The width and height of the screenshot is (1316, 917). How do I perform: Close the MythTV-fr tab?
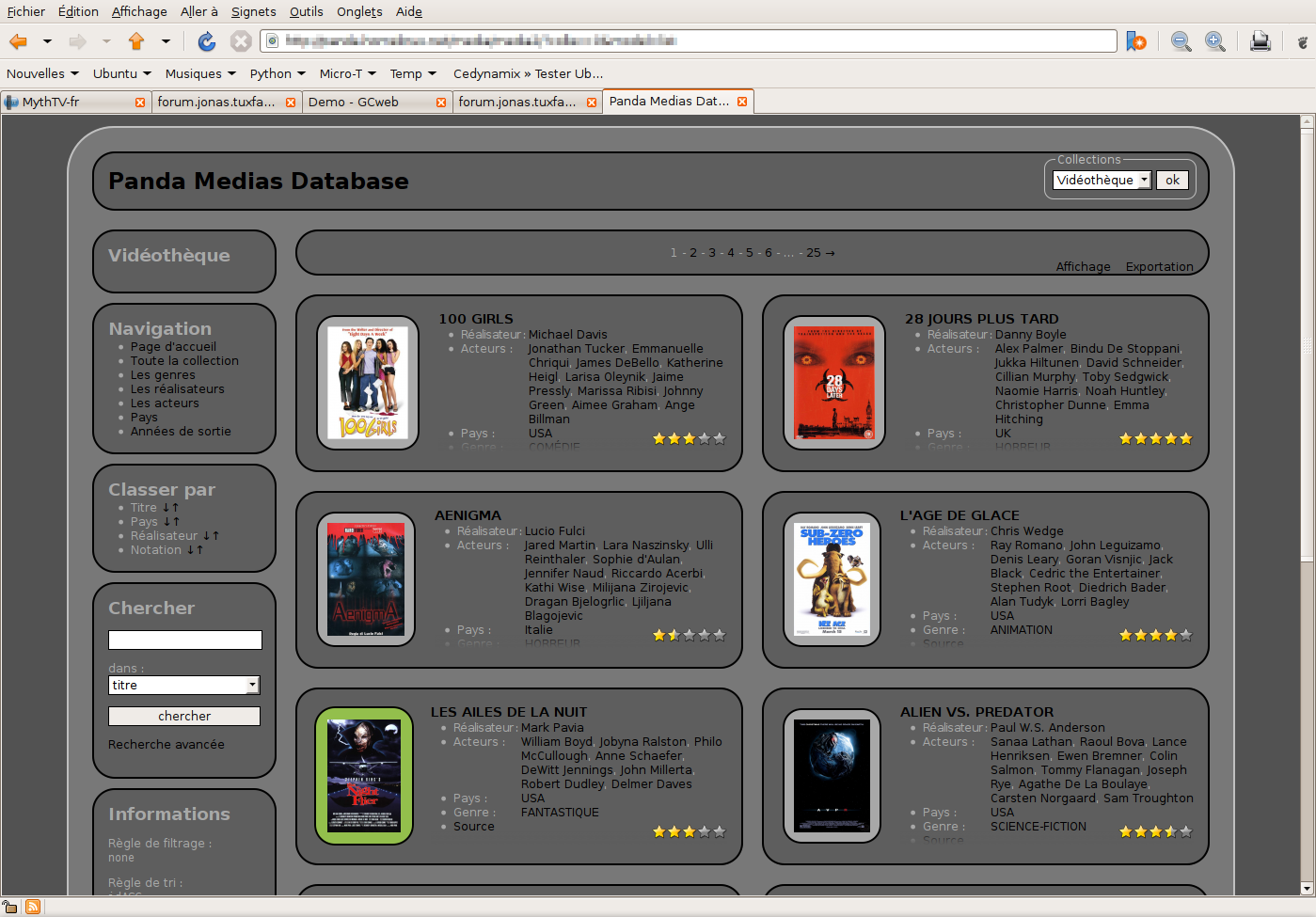[140, 103]
